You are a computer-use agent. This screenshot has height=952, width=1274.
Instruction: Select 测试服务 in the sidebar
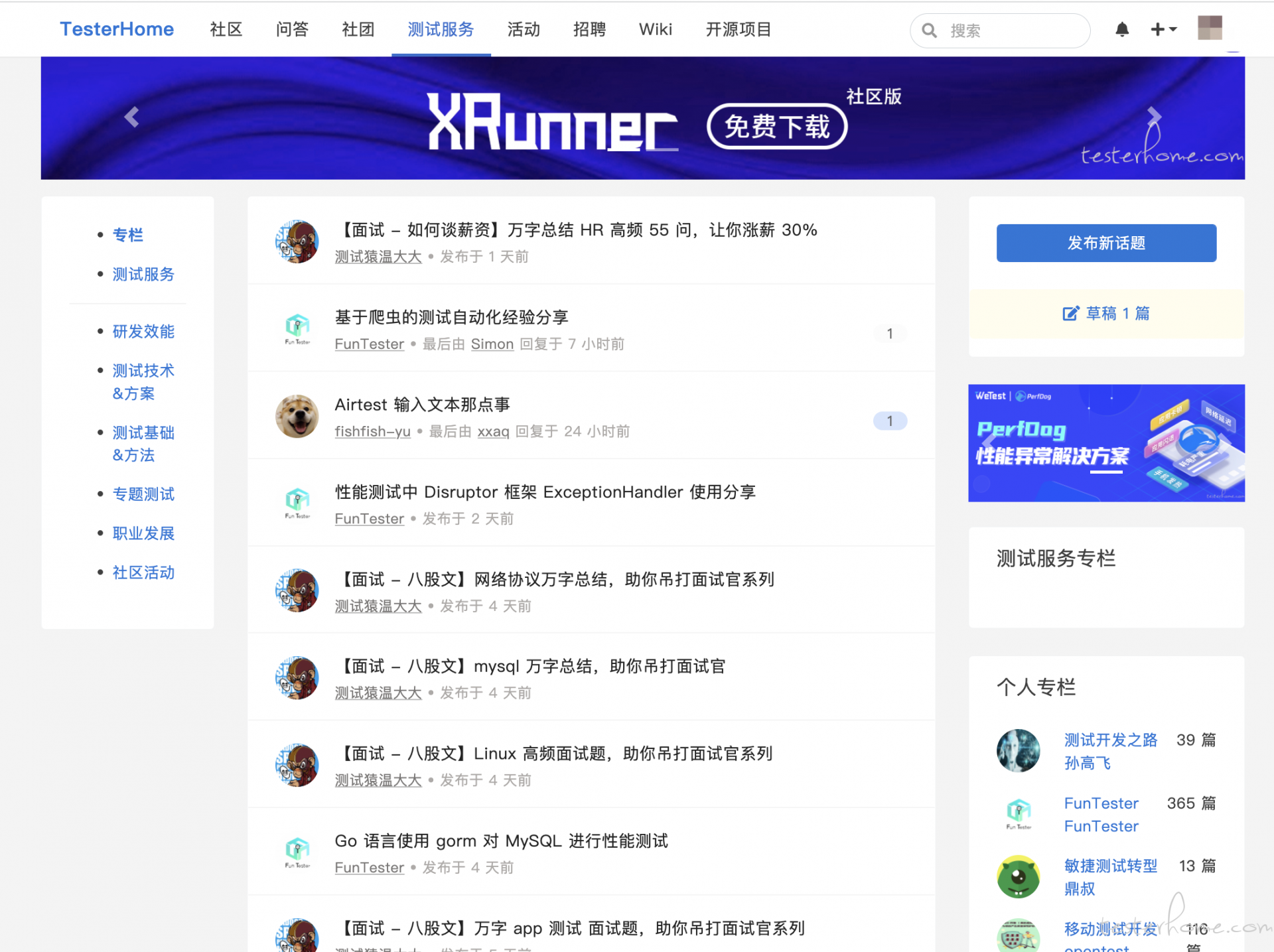[143, 274]
